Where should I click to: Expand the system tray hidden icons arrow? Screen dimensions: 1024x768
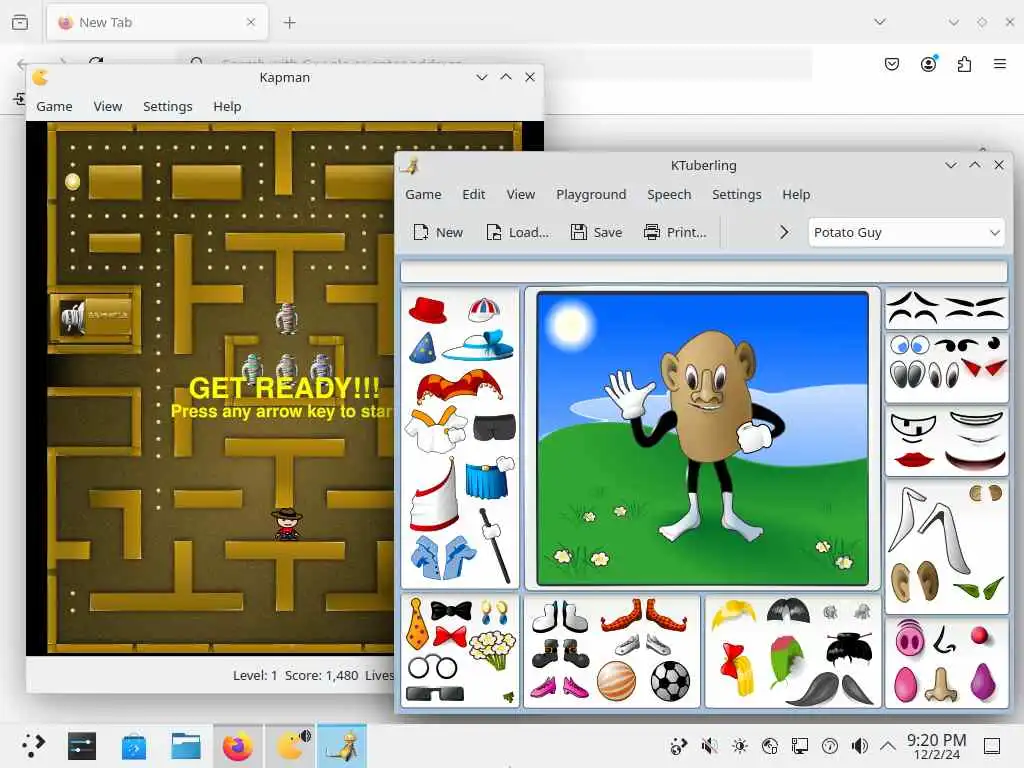[888, 745]
